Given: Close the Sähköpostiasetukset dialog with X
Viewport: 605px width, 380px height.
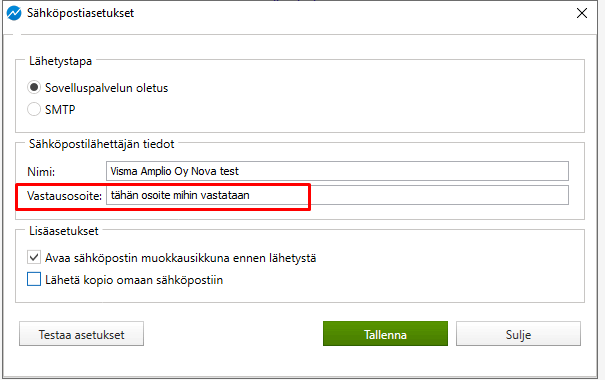Looking at the screenshot, I should tap(582, 13).
